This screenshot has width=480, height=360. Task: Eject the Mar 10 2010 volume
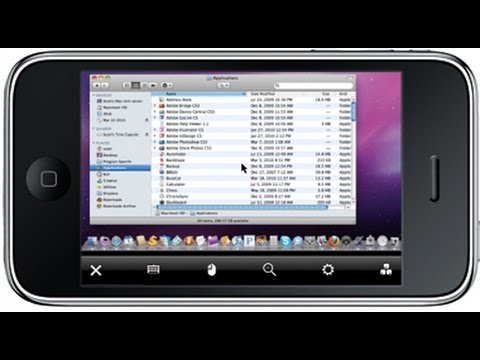[147, 120]
